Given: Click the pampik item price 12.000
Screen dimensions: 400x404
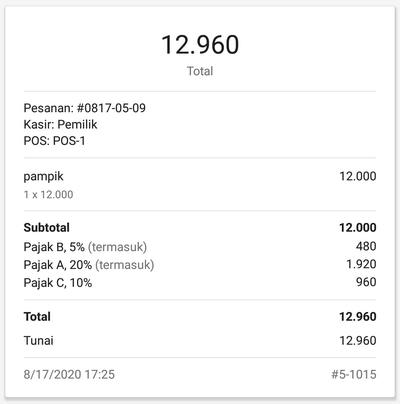Looking at the screenshot, I should (358, 176).
